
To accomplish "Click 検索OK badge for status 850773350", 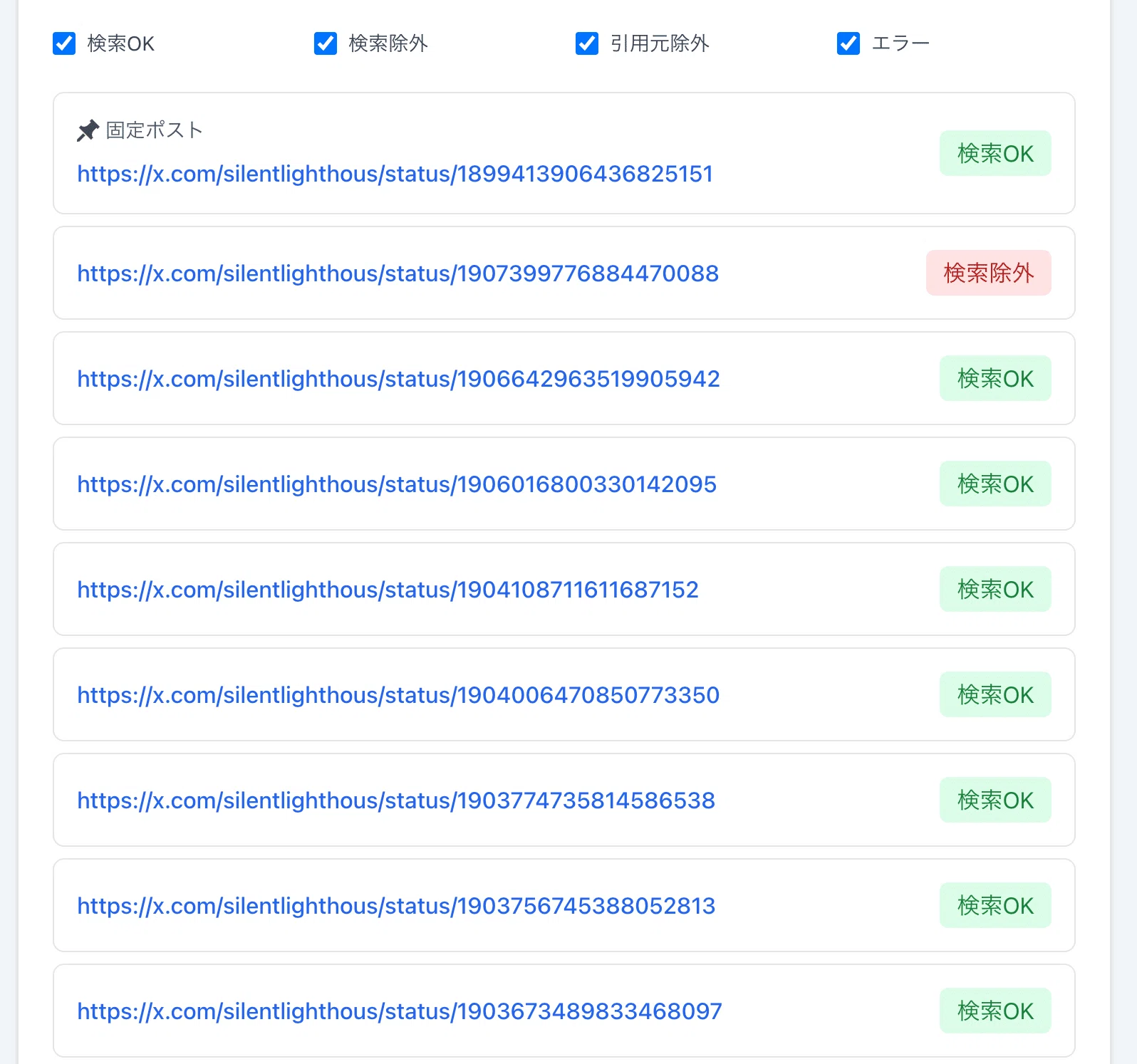I will click(x=995, y=694).
